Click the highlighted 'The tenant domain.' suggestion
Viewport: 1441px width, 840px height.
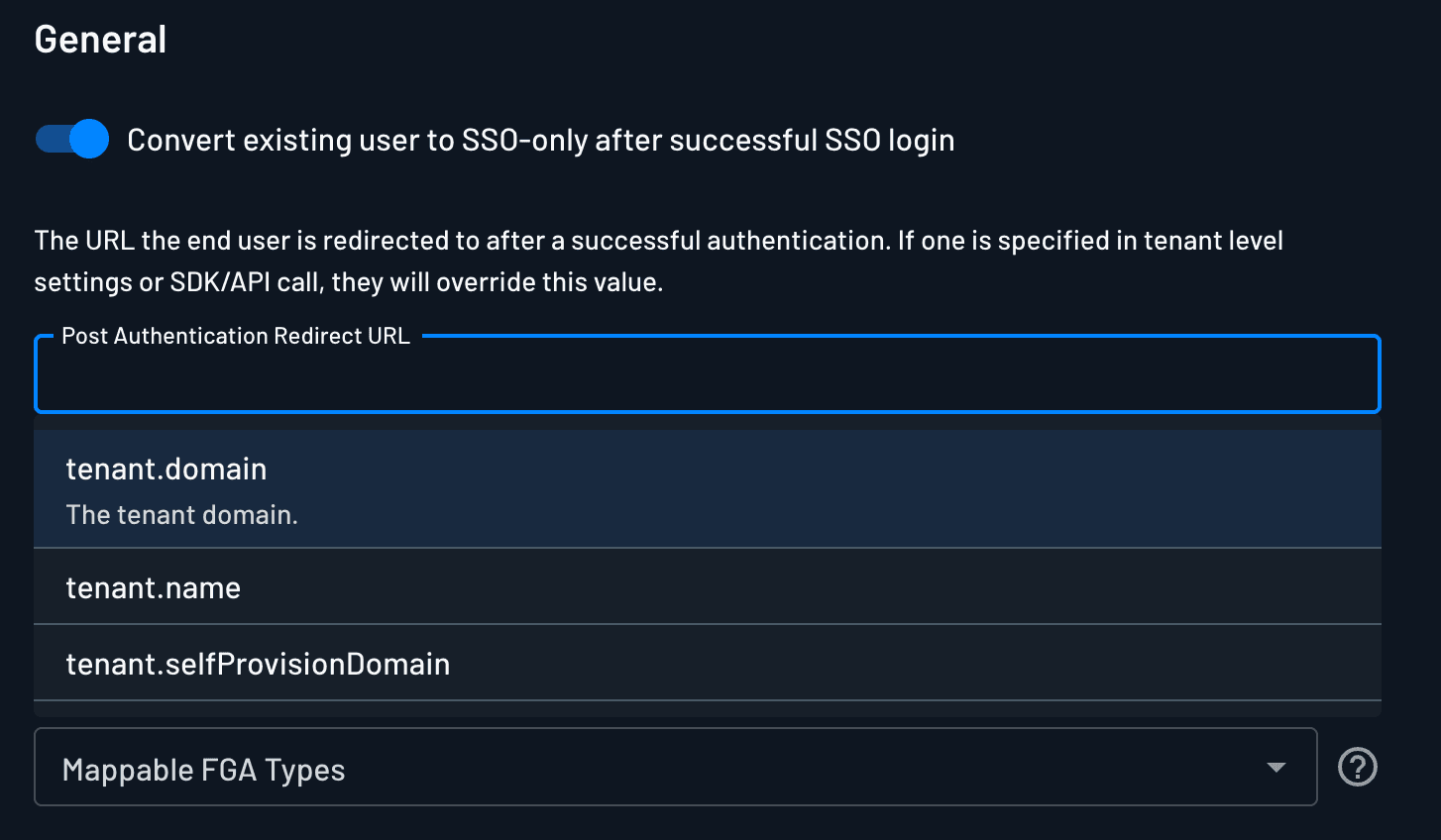click(x=181, y=514)
